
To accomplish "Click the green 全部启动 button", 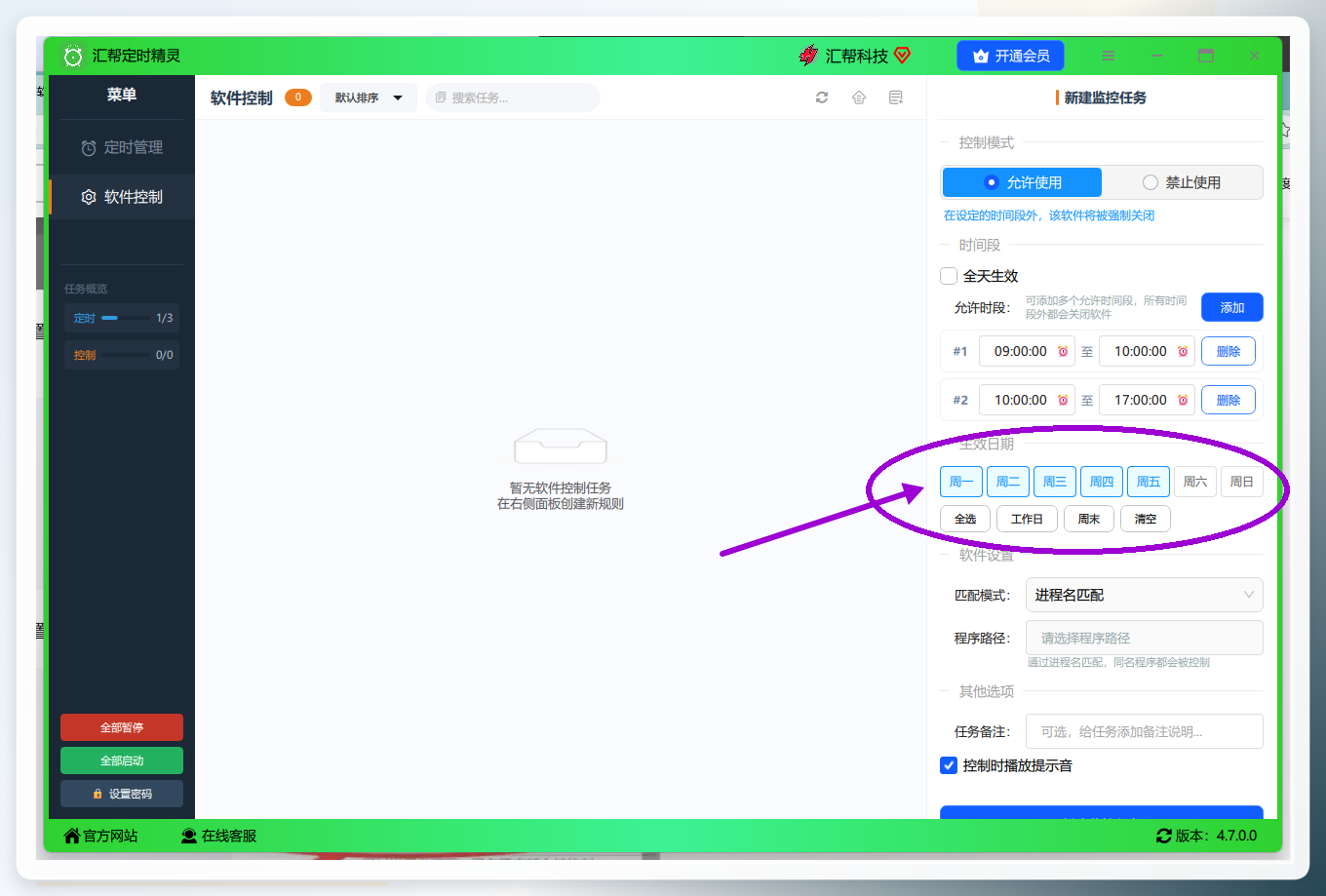I will click(122, 760).
